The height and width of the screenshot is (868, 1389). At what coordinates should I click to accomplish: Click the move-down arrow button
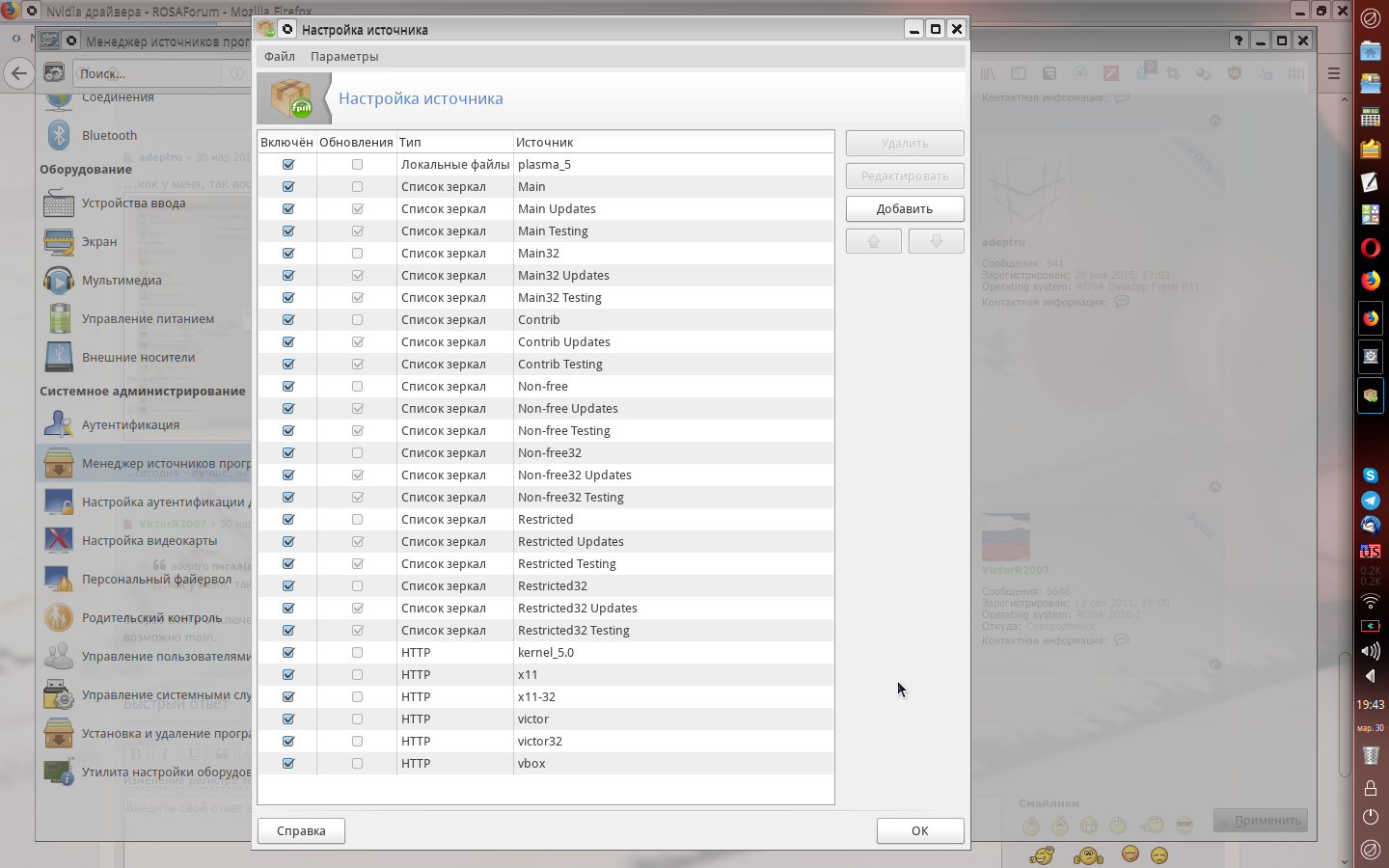point(936,241)
